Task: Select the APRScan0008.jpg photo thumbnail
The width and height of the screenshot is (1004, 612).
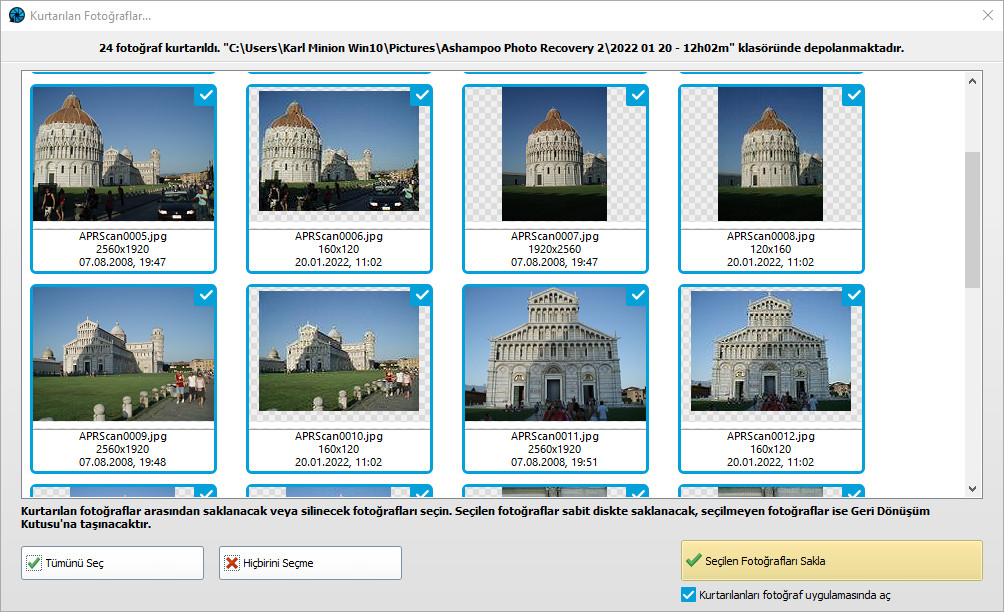Action: (770, 154)
